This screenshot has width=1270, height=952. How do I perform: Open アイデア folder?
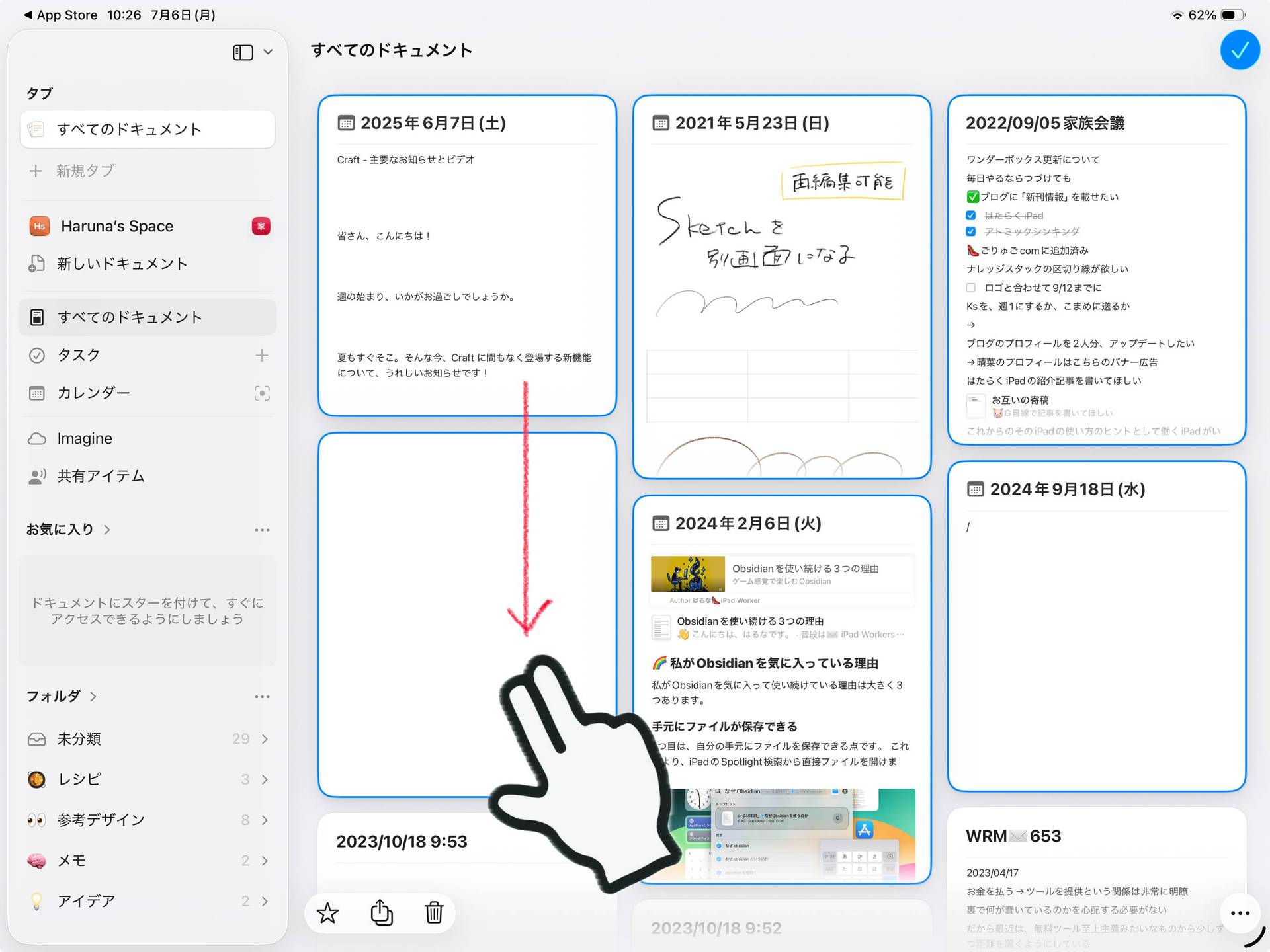[x=148, y=901]
